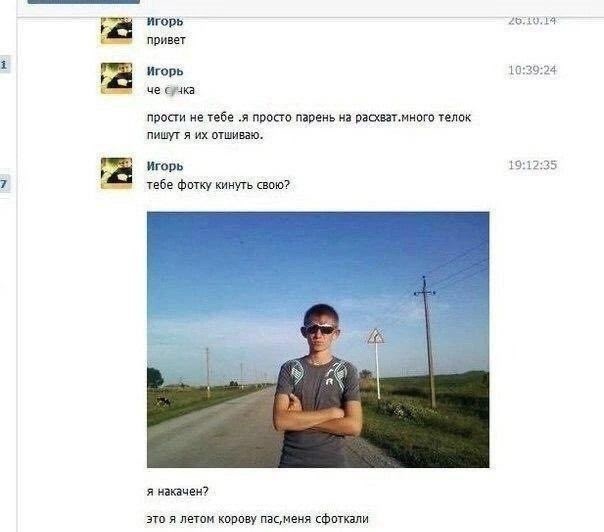This screenshot has width=604, height=532.
Task: Click the 10:39:24 message timestamp
Action: click(532, 70)
